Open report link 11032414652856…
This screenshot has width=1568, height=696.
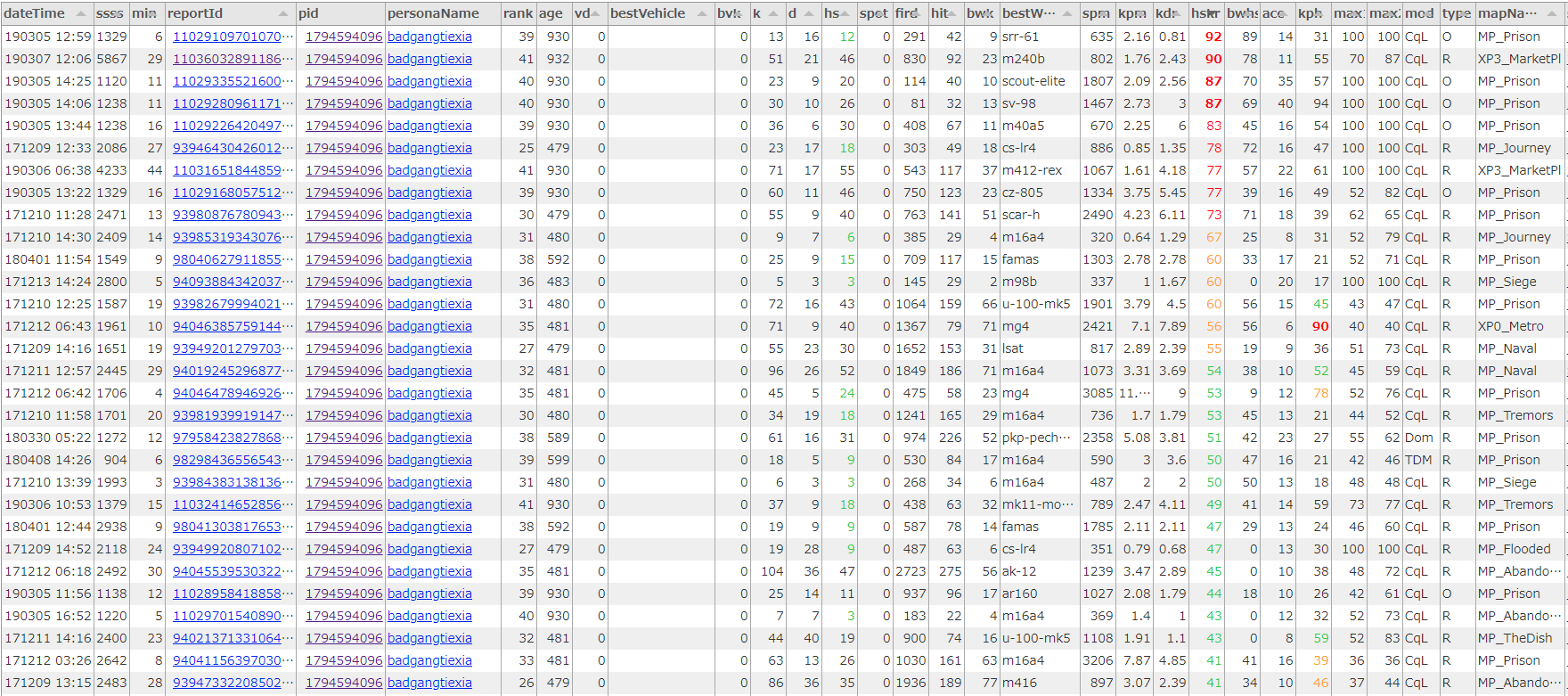pos(233,504)
